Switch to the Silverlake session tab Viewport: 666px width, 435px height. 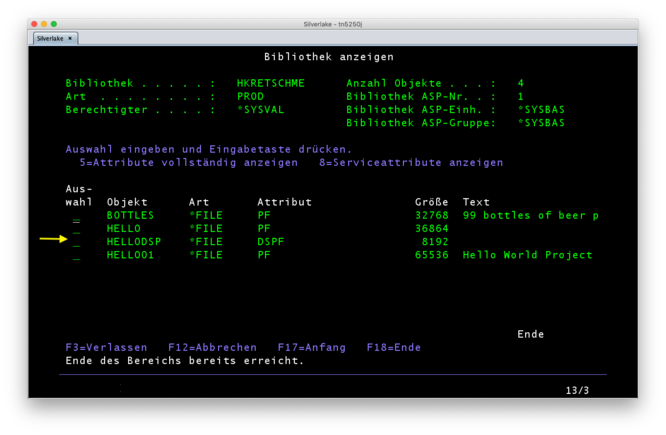pyautogui.click(x=55, y=39)
